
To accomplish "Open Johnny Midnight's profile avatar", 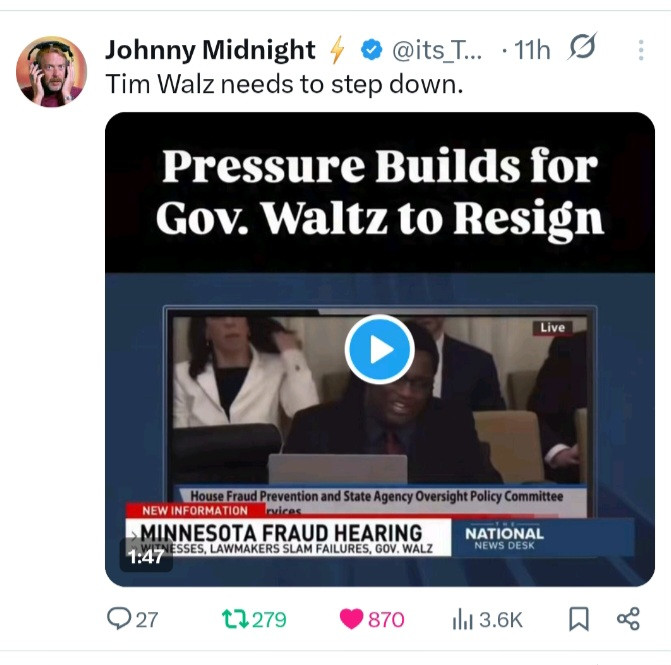I will pyautogui.click(x=51, y=71).
